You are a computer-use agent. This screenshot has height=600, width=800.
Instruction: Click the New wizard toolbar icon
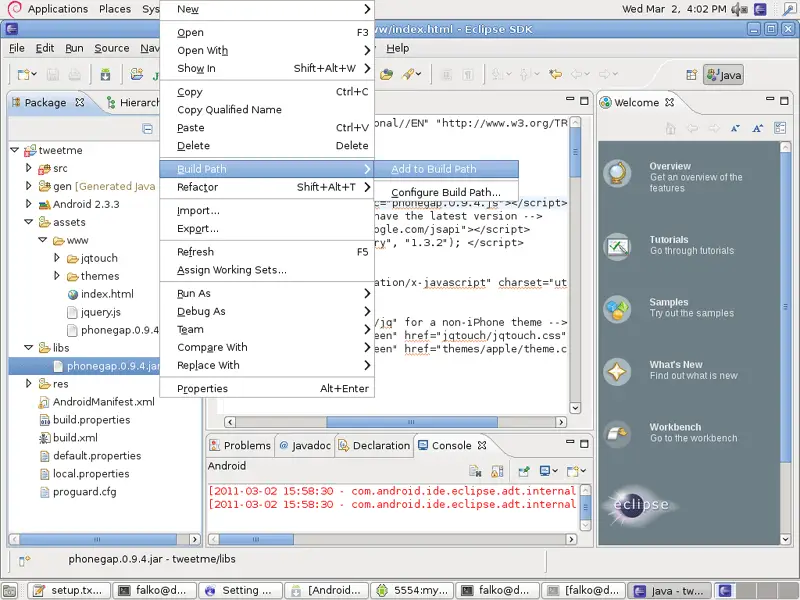23,74
